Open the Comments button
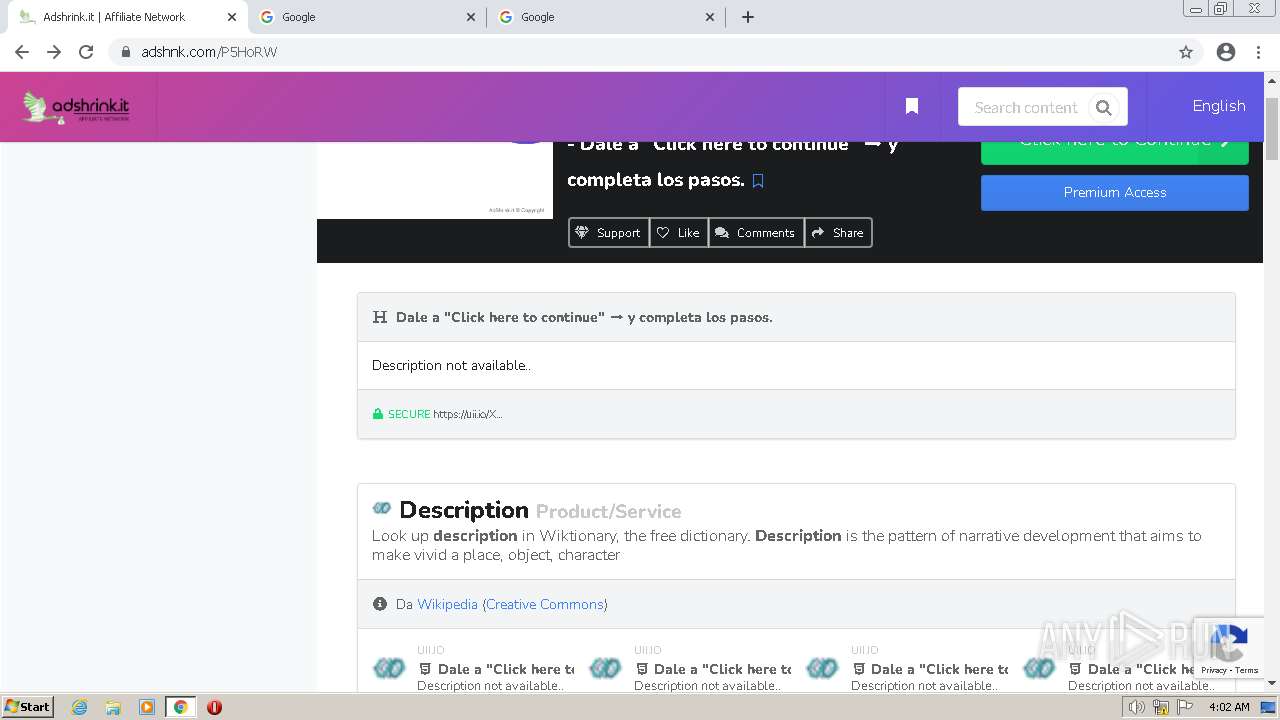This screenshot has height=720, width=1280. [756, 232]
